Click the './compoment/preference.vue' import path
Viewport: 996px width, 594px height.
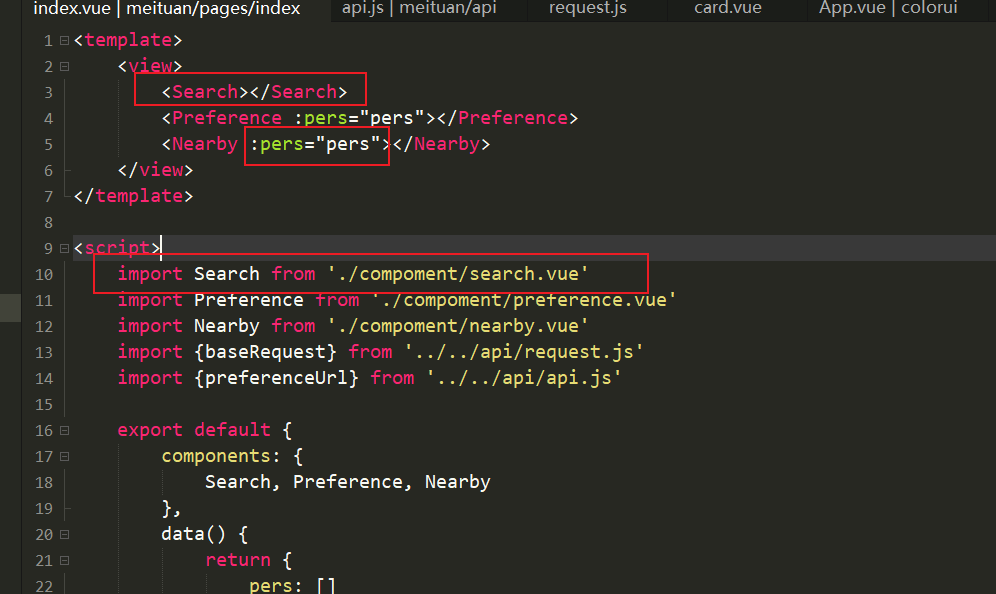[524, 300]
